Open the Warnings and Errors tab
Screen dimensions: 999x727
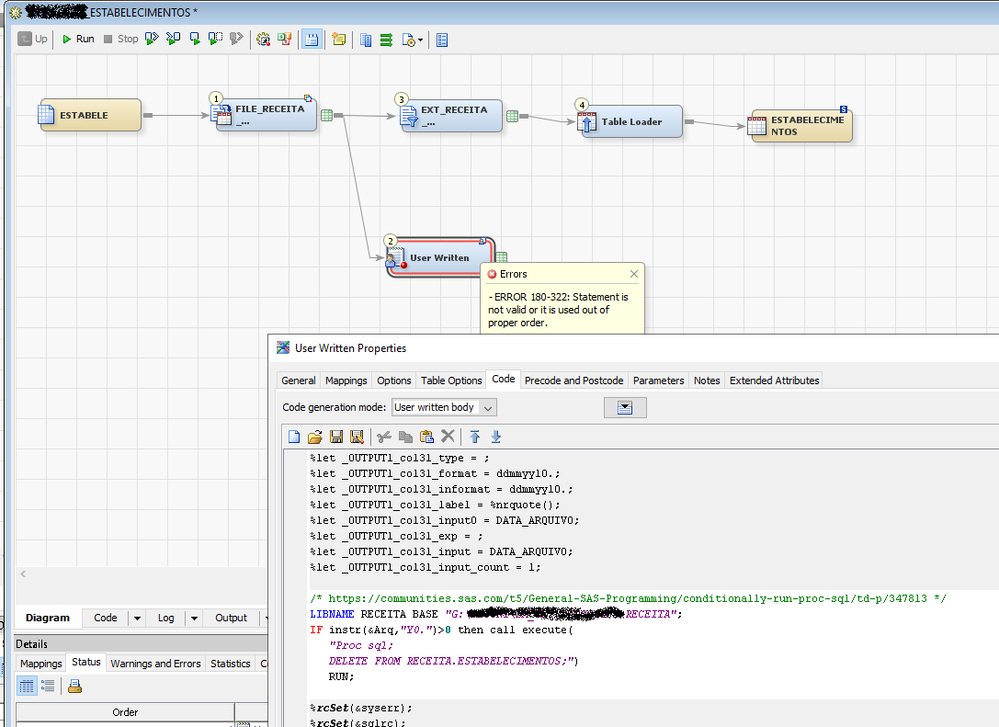pos(155,663)
